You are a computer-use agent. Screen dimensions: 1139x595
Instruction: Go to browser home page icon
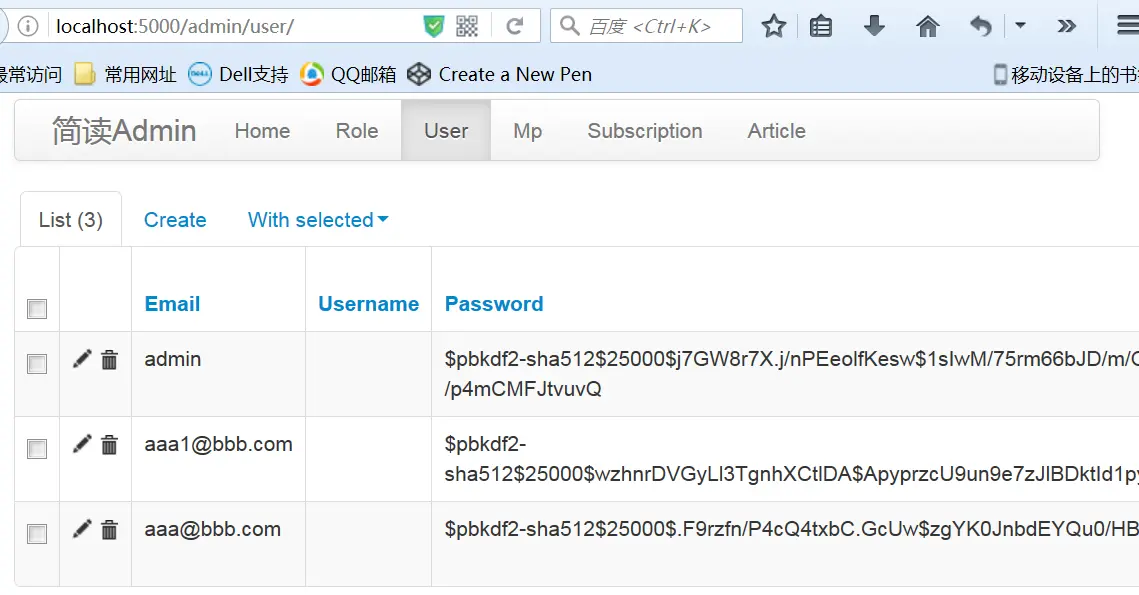click(928, 27)
